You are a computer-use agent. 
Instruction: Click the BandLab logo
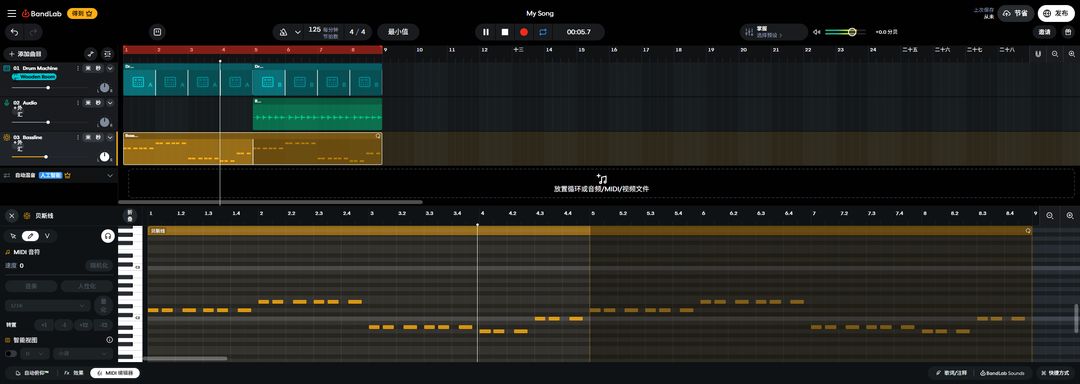point(42,13)
